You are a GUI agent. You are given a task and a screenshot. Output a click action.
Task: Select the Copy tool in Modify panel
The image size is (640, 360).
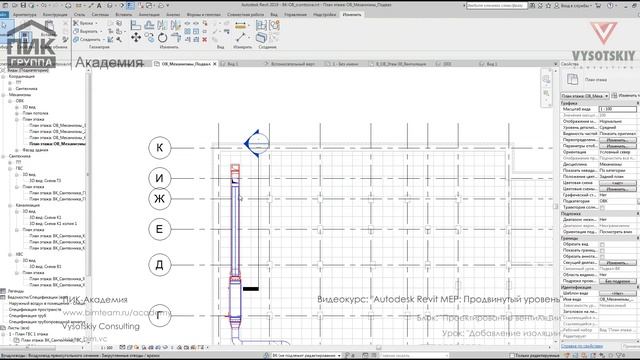pos(149,38)
